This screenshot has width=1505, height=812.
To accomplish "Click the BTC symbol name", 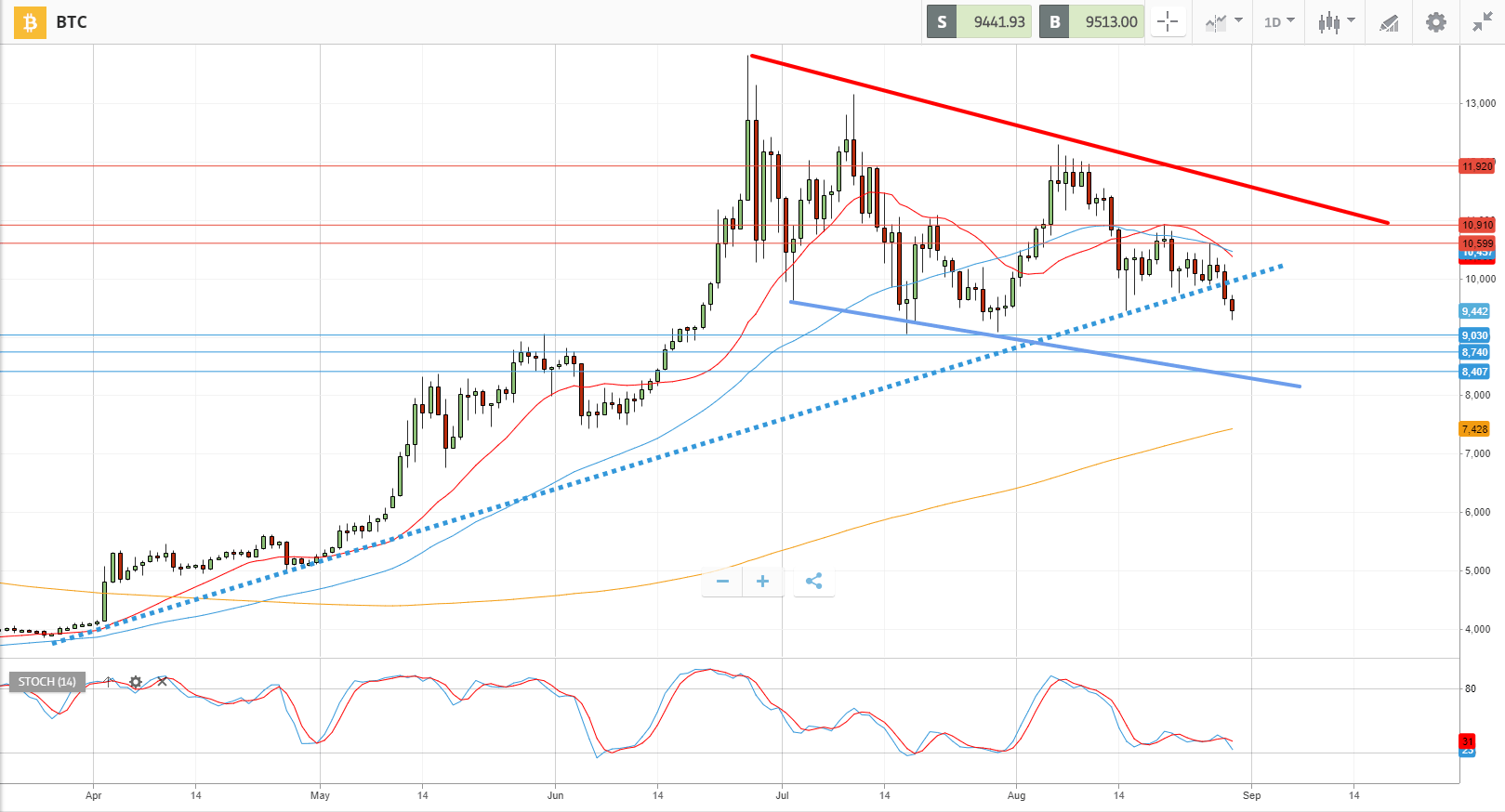I will coord(72,22).
